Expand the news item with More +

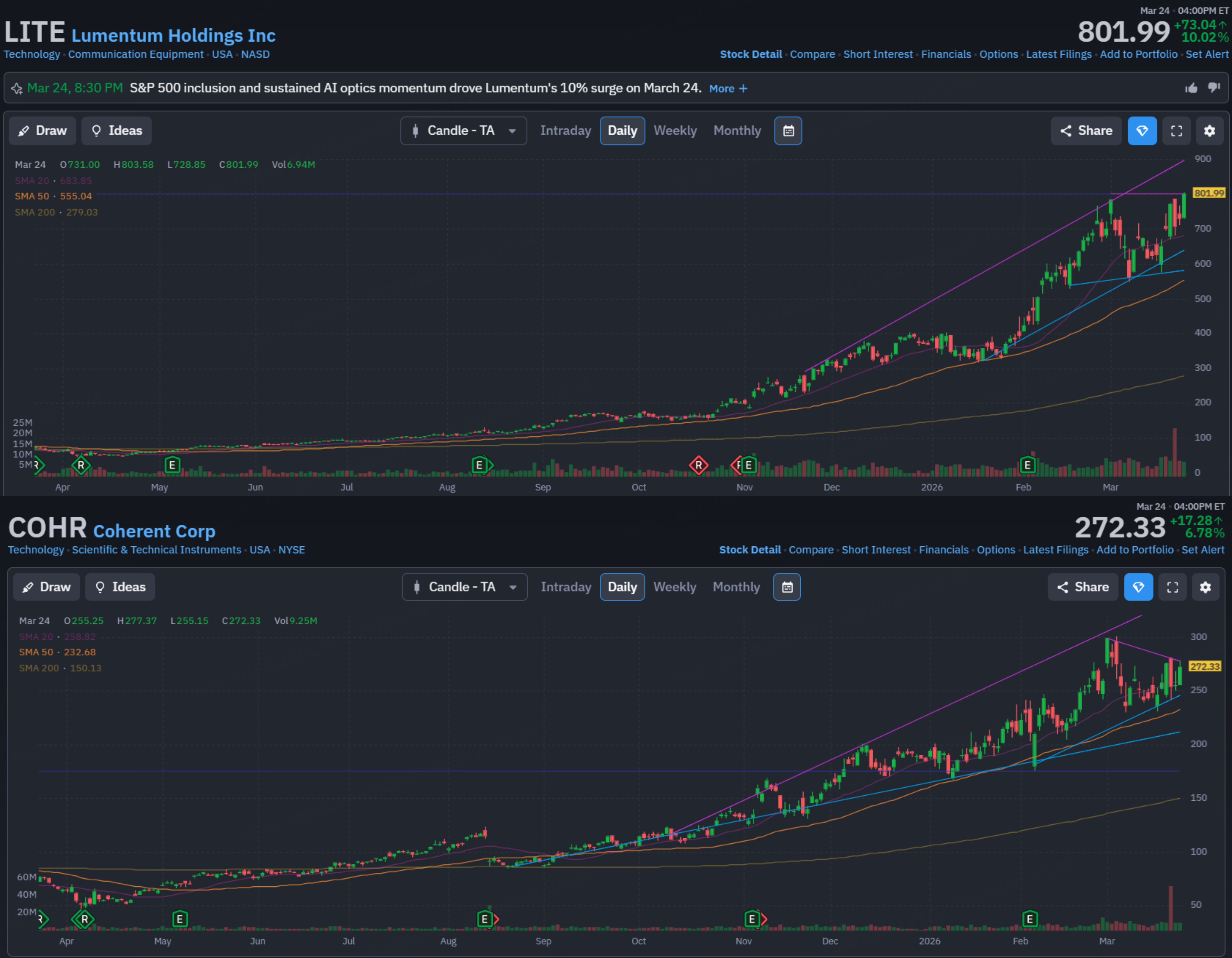pos(728,89)
